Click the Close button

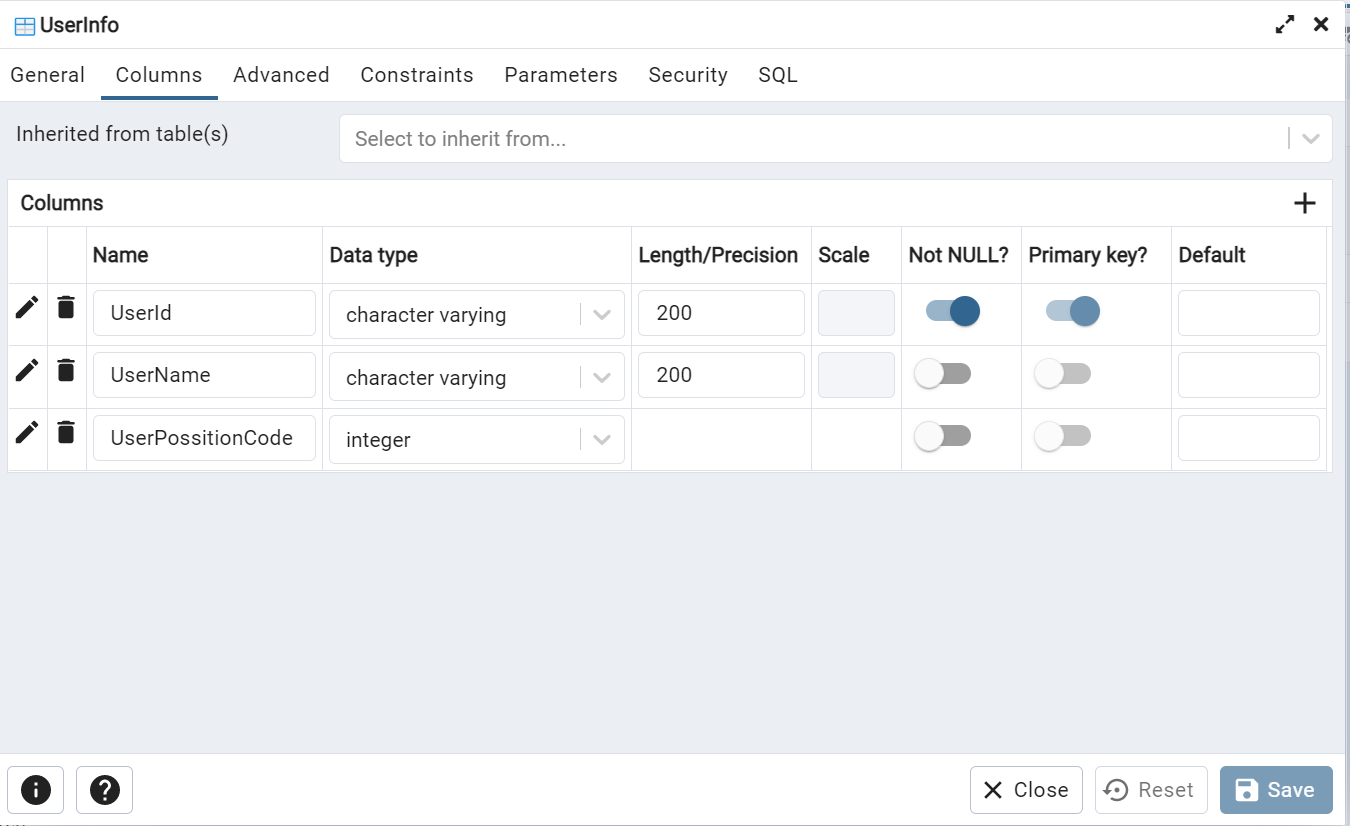pos(1026,790)
